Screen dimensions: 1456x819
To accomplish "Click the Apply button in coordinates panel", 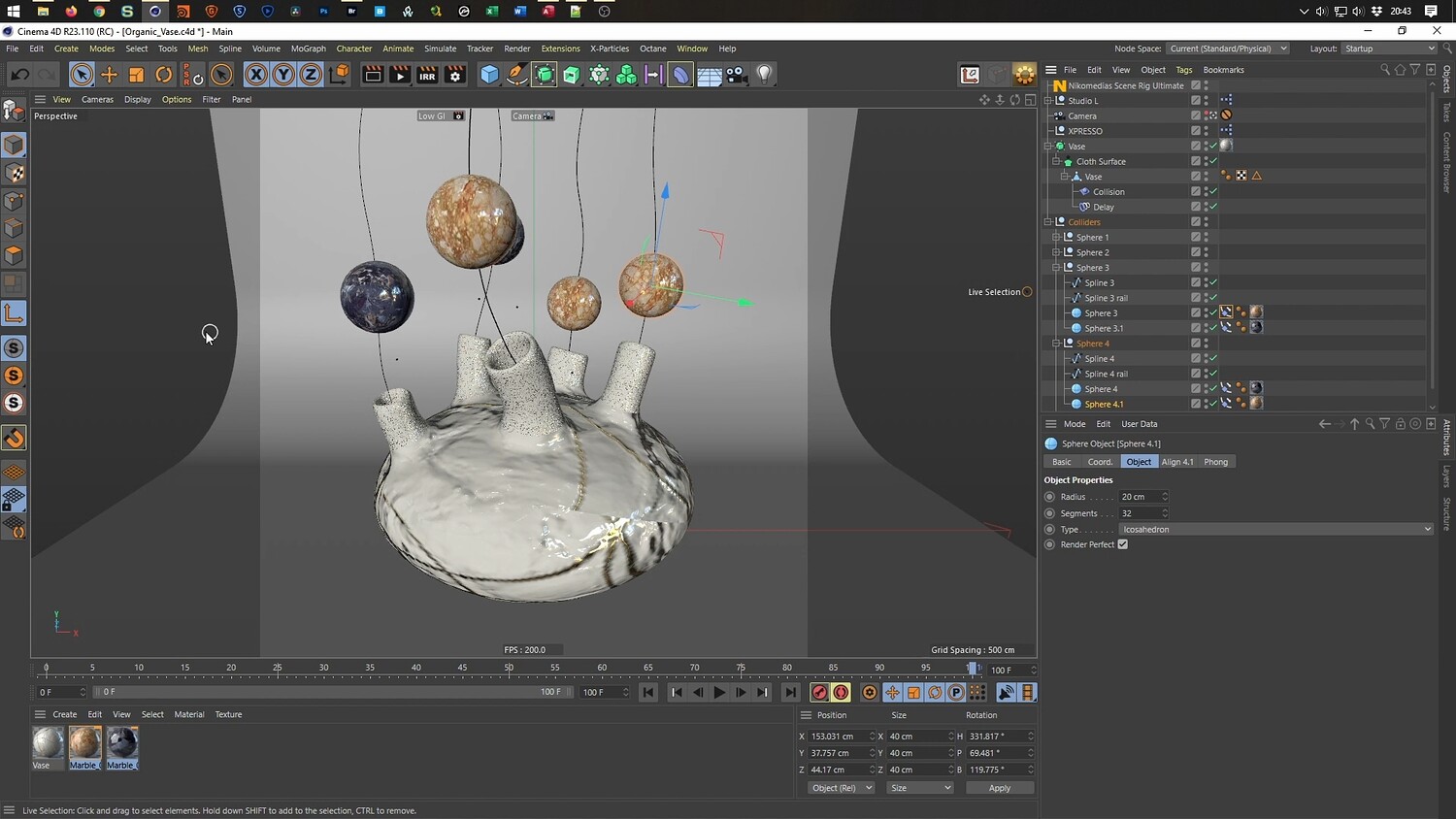I will pyautogui.click(x=999, y=788).
